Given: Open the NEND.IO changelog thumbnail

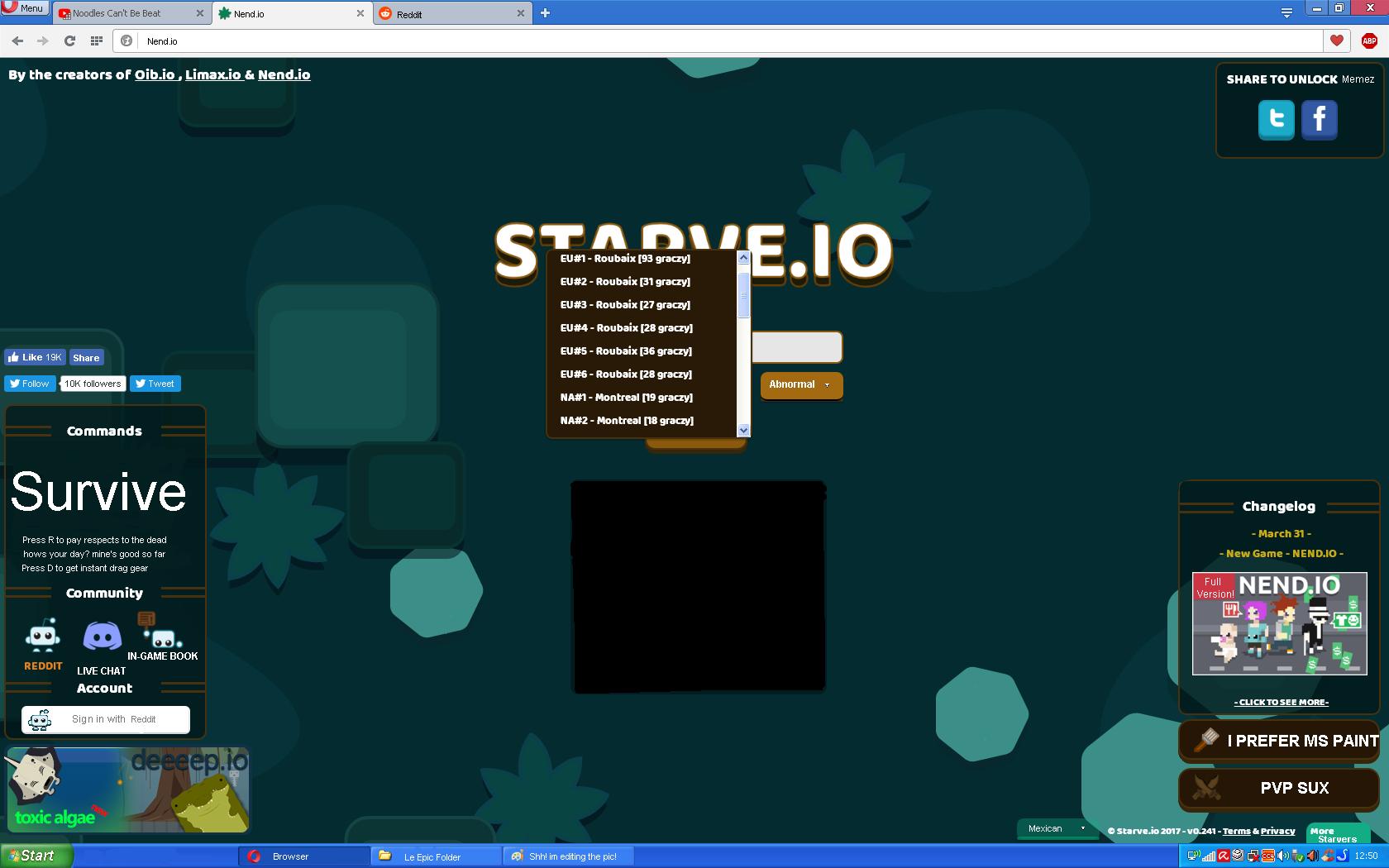Looking at the screenshot, I should (x=1279, y=623).
